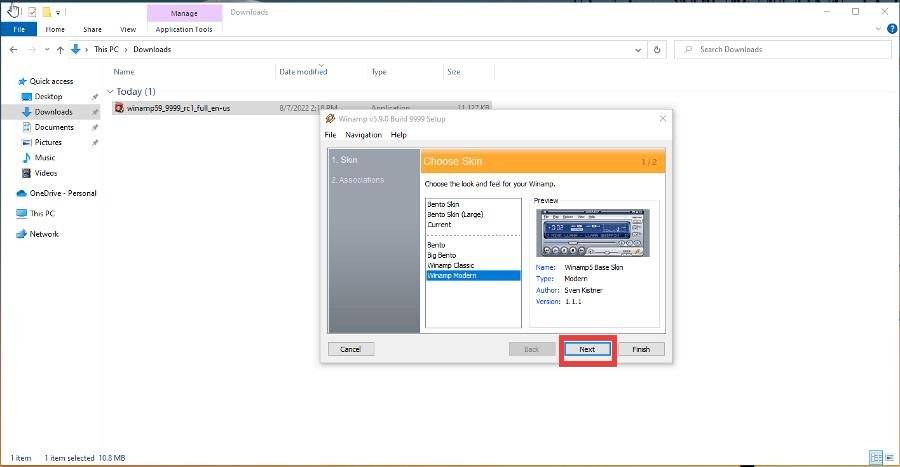Select Winamp Classic skin

(451, 266)
